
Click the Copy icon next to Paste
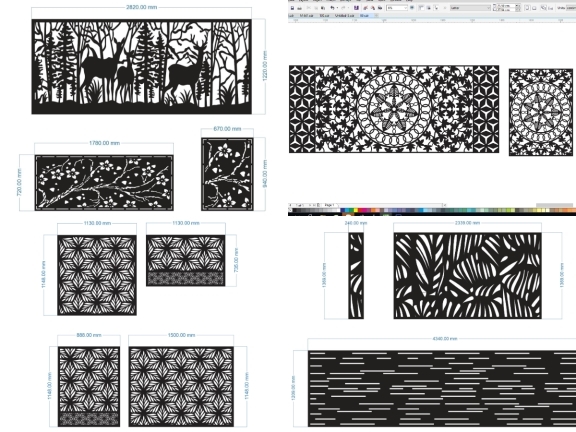pyautogui.click(x=316, y=8)
